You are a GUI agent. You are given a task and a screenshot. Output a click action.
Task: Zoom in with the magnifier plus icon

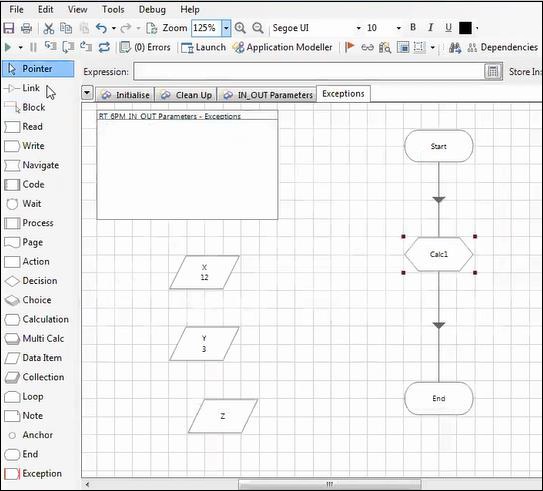point(240,28)
